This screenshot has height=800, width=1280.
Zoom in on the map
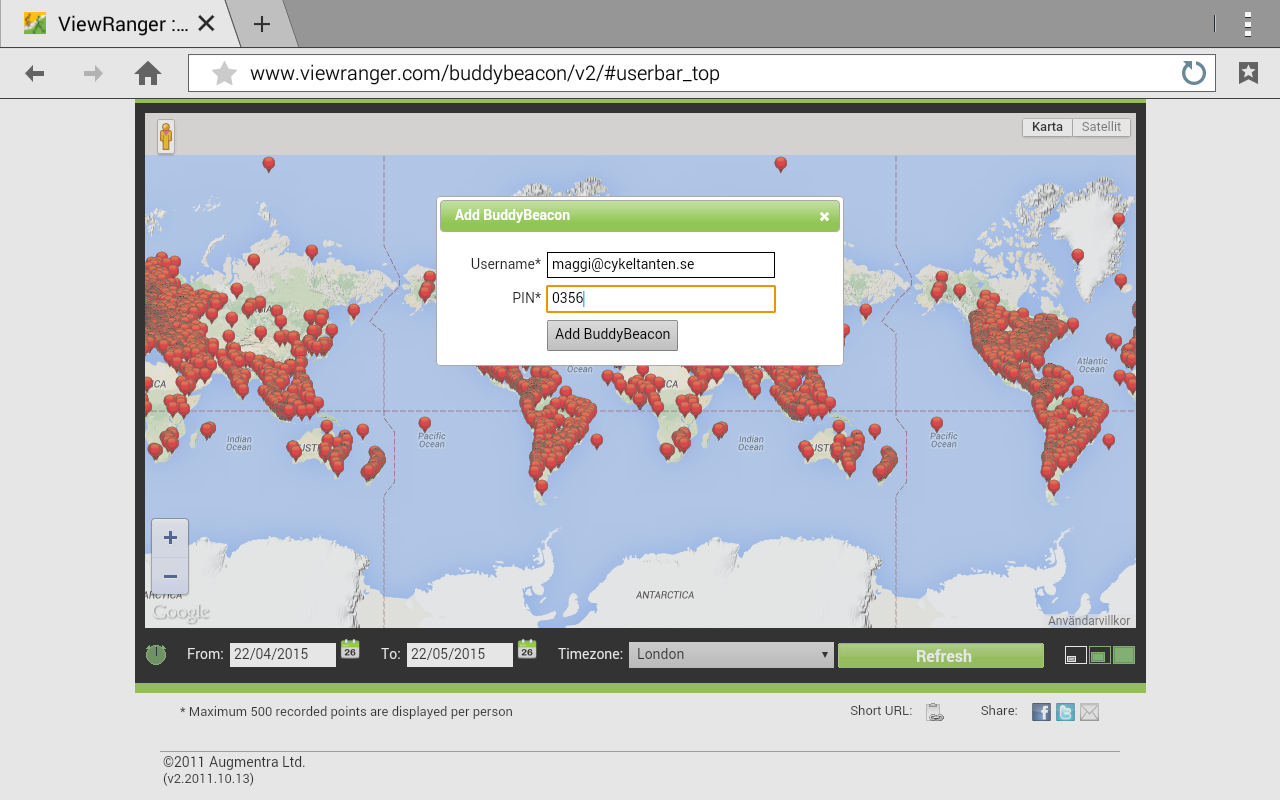(x=170, y=538)
